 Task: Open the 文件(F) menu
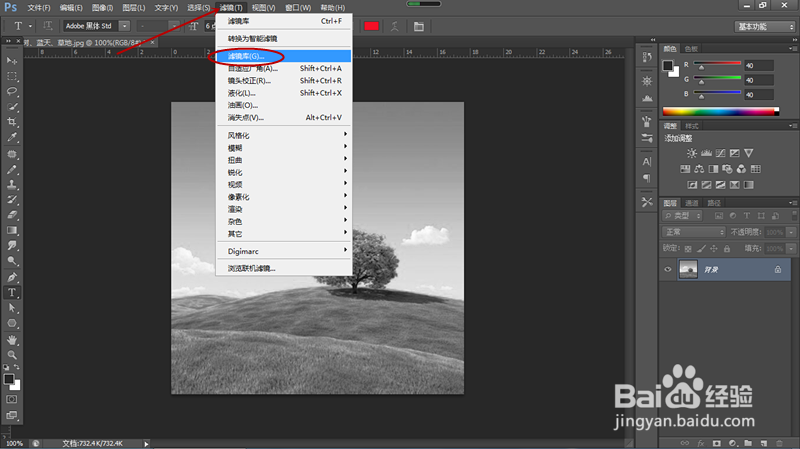[39, 8]
